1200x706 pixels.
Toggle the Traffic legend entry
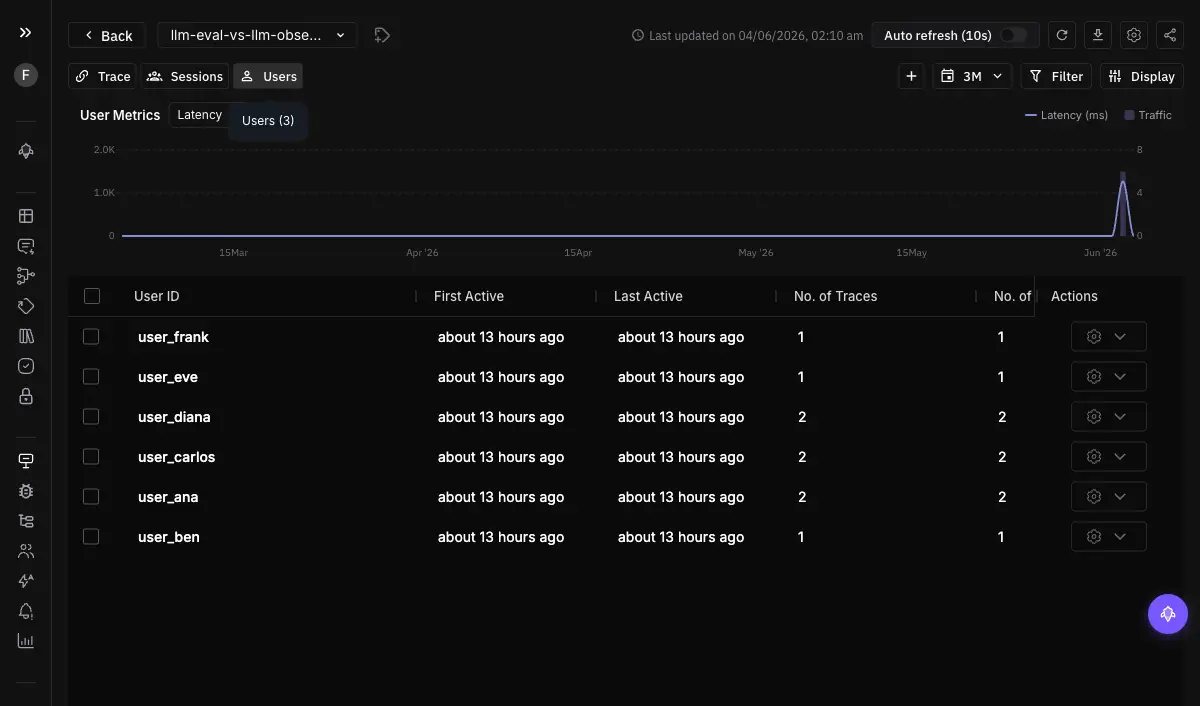[x=1148, y=115]
